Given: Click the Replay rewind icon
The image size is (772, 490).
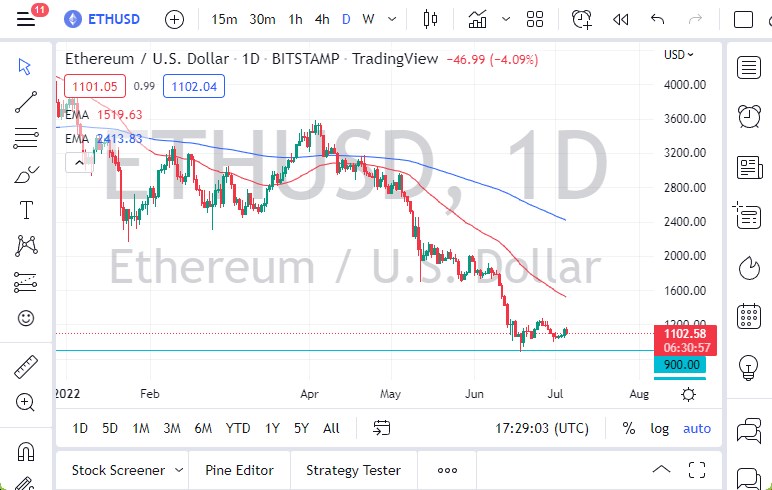Looking at the screenshot, I should (620, 19).
